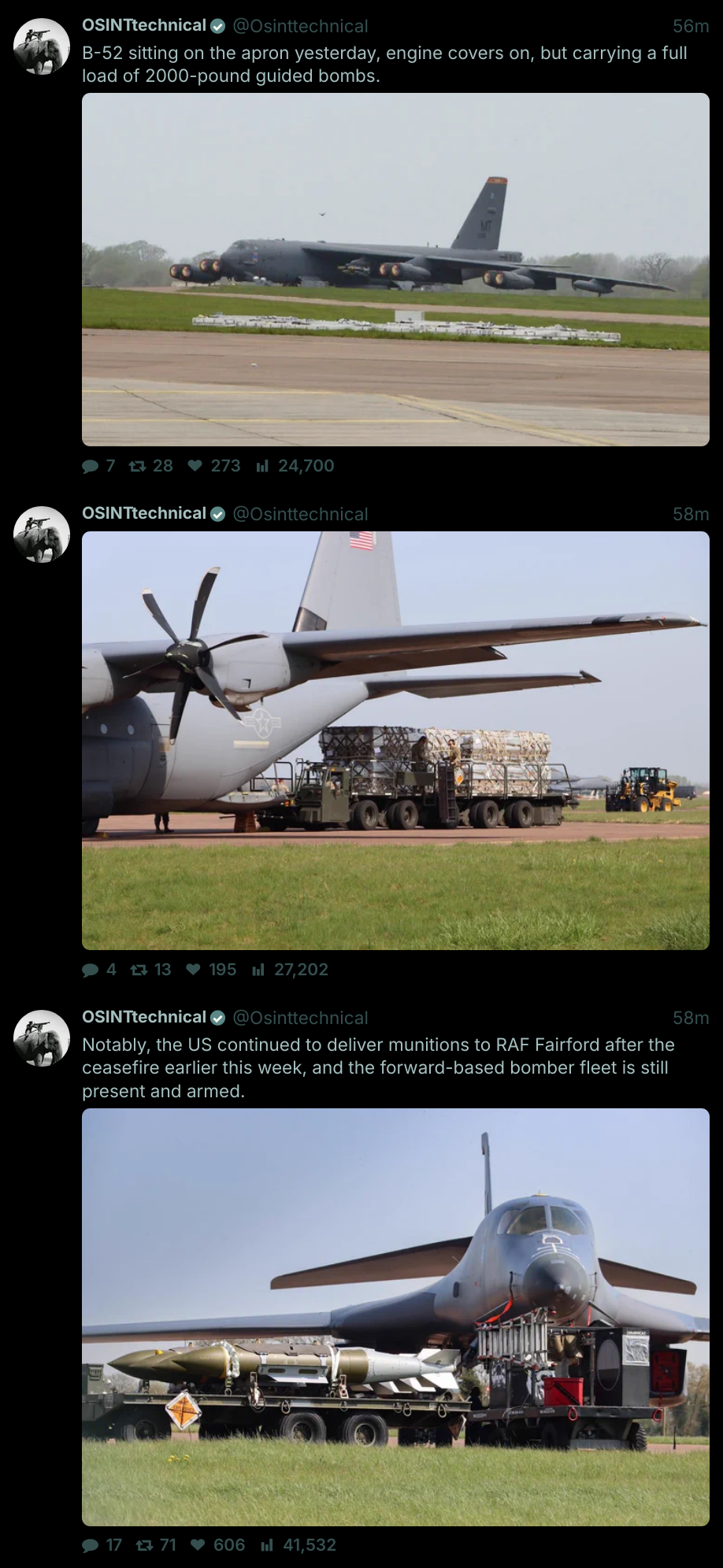Open OSINTtechnical avatar on third post
Image resolution: width=723 pixels, height=1568 pixels.
pos(42,1038)
